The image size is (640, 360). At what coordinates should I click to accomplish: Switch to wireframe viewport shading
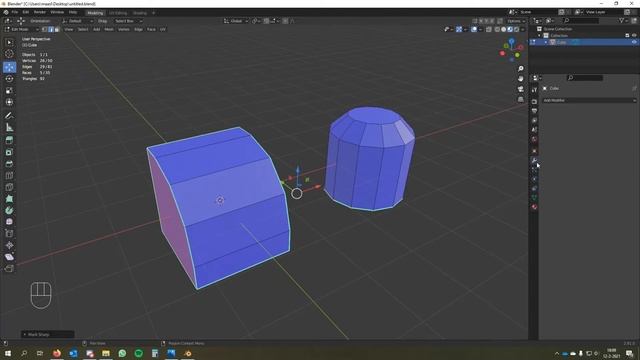click(x=497, y=29)
